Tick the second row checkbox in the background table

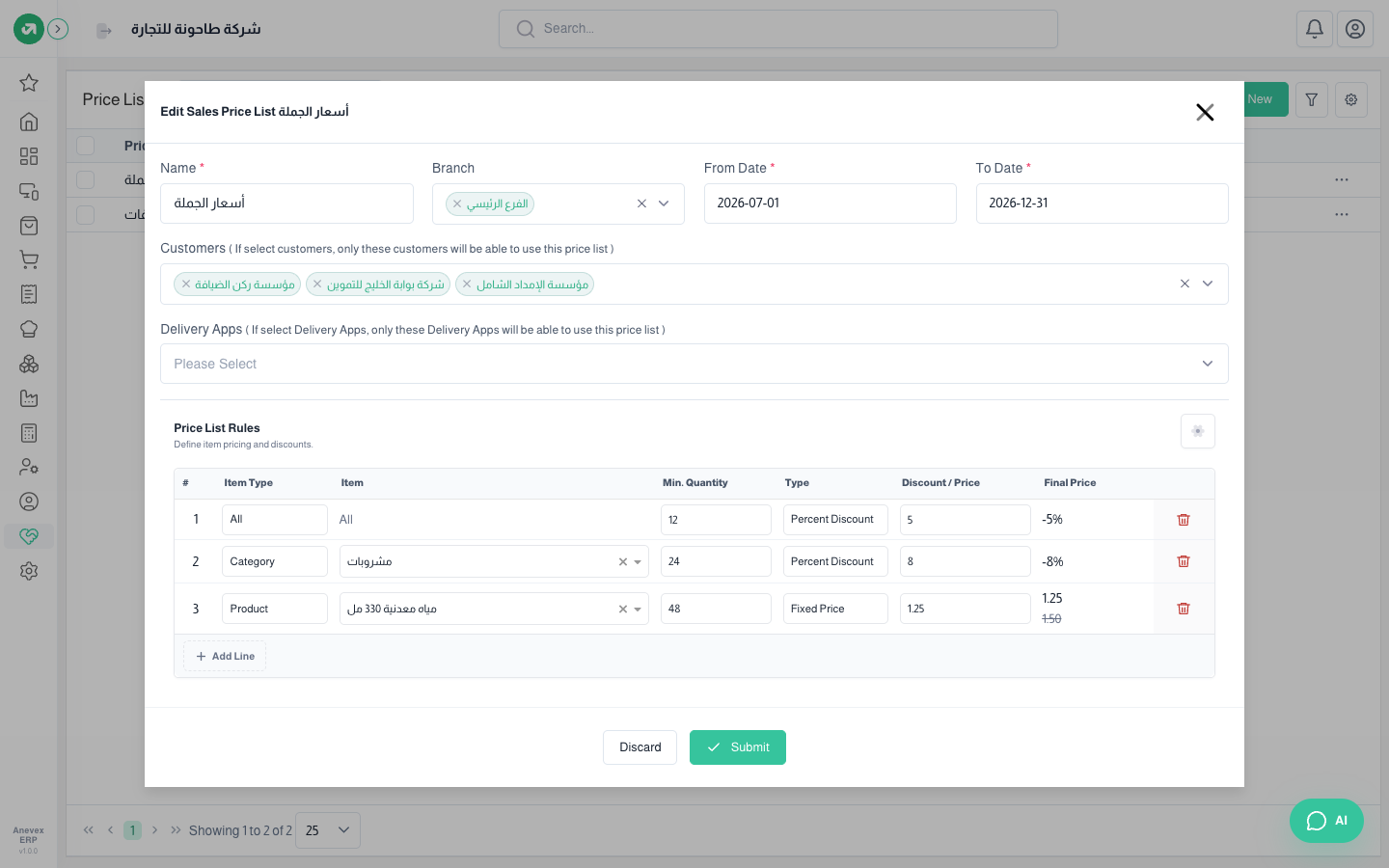[86, 214]
